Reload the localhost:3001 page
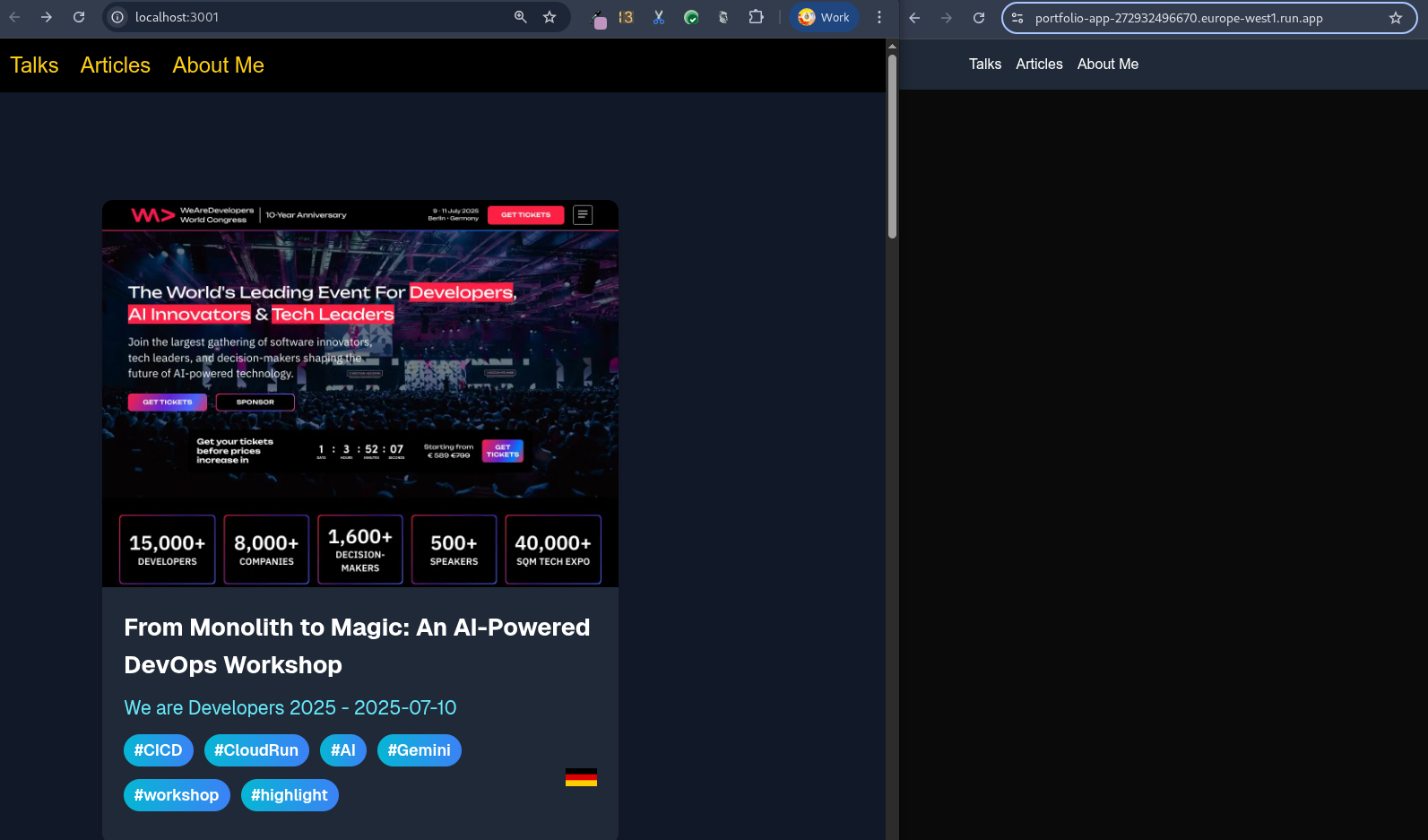 point(79,17)
